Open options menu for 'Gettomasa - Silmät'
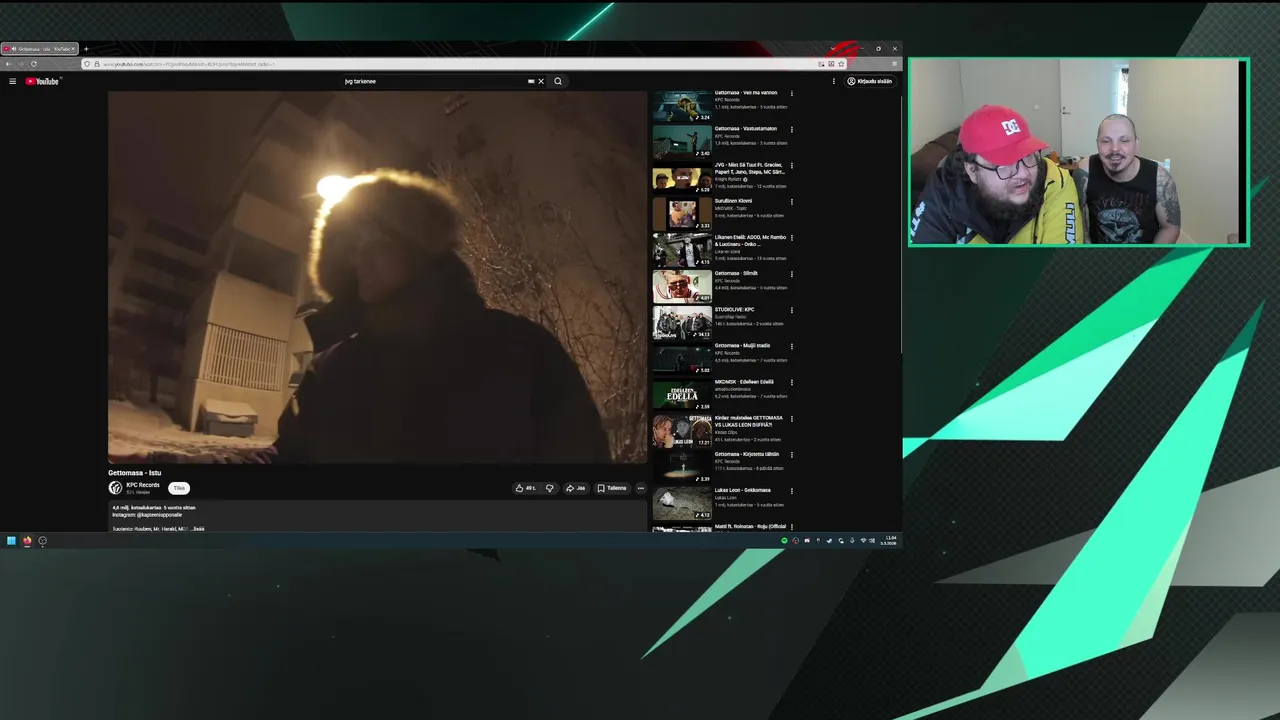 [792, 274]
